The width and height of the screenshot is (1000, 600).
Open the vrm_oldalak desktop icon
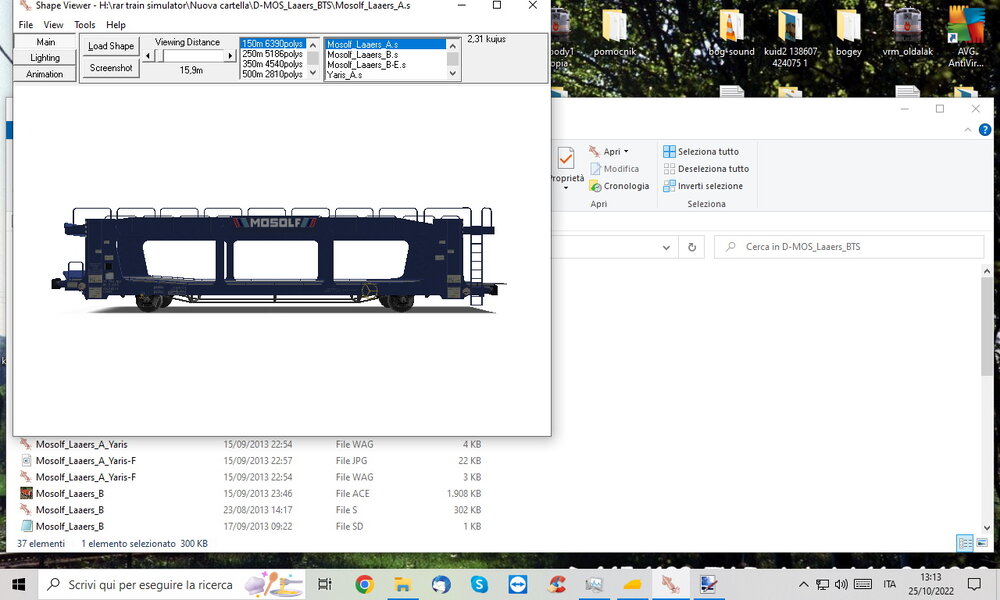pos(908,33)
